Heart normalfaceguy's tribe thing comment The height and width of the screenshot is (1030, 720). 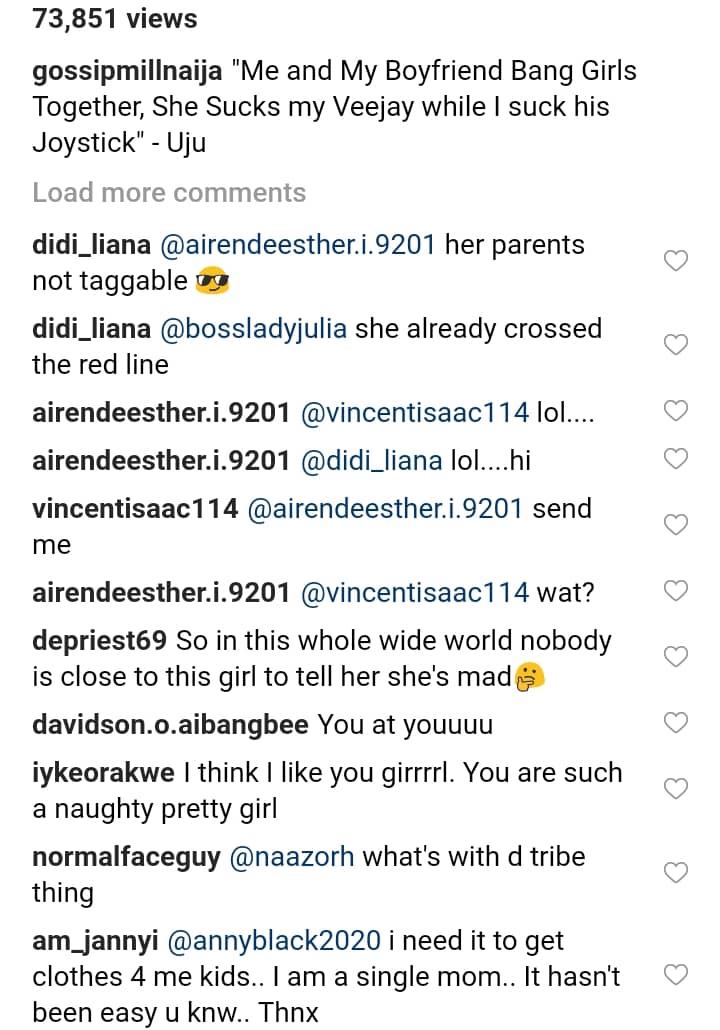[676, 873]
